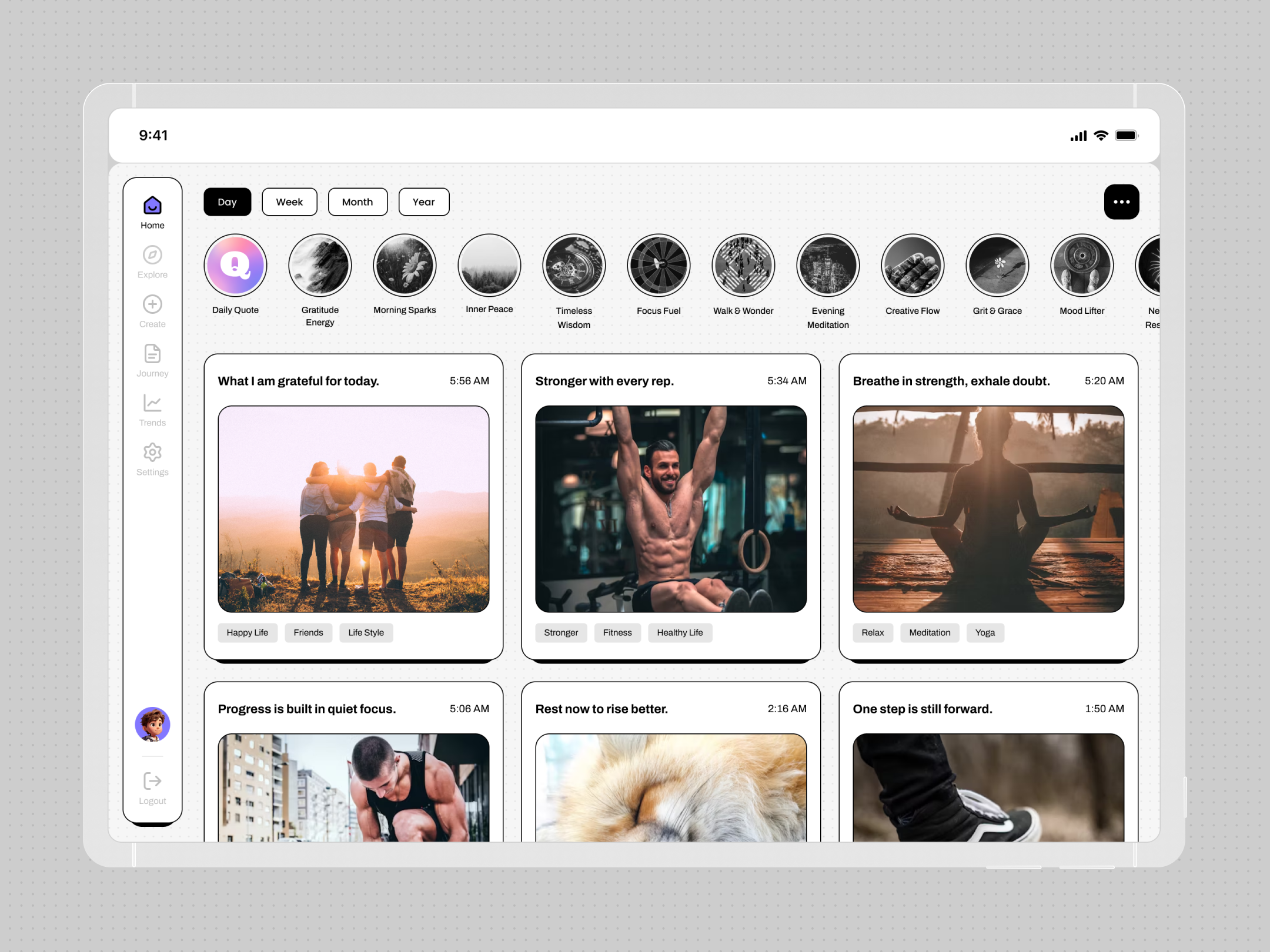Expand the Evening Meditation collection
Screen dimensions: 1270x952
tap(828, 265)
